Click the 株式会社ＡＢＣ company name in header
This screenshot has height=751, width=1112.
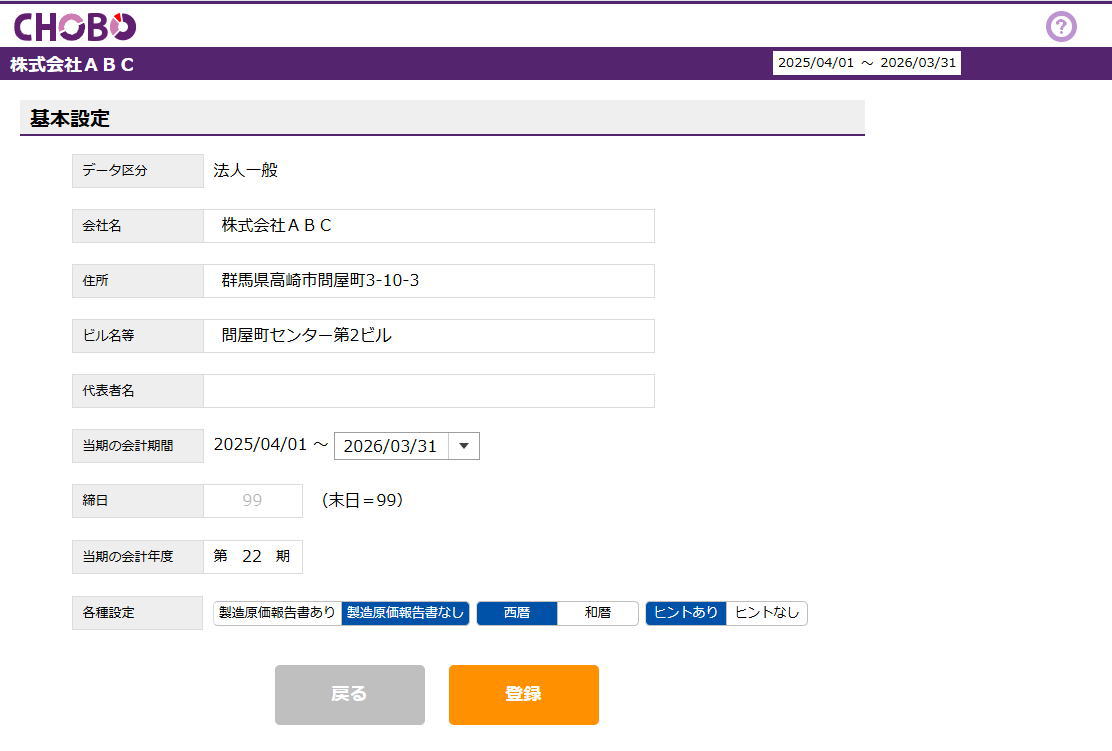(x=72, y=65)
